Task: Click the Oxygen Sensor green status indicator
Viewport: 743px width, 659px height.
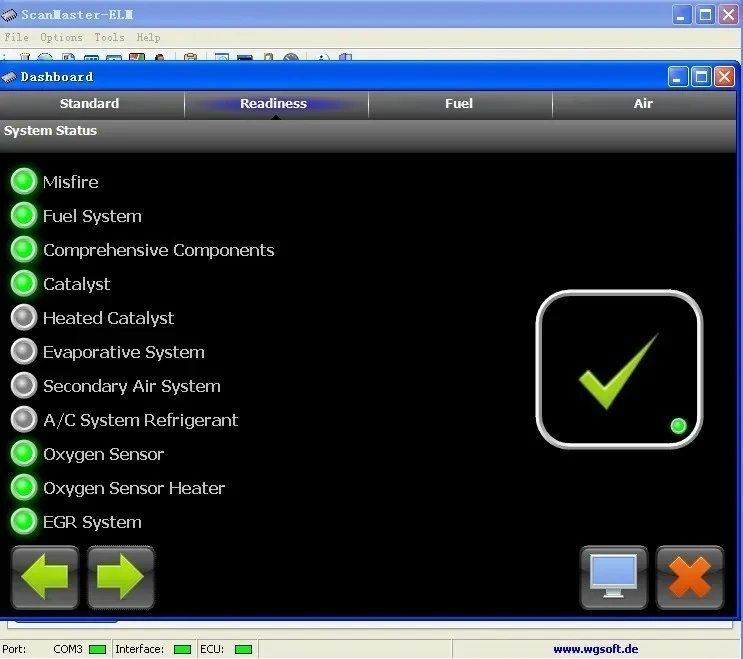Action: point(24,453)
